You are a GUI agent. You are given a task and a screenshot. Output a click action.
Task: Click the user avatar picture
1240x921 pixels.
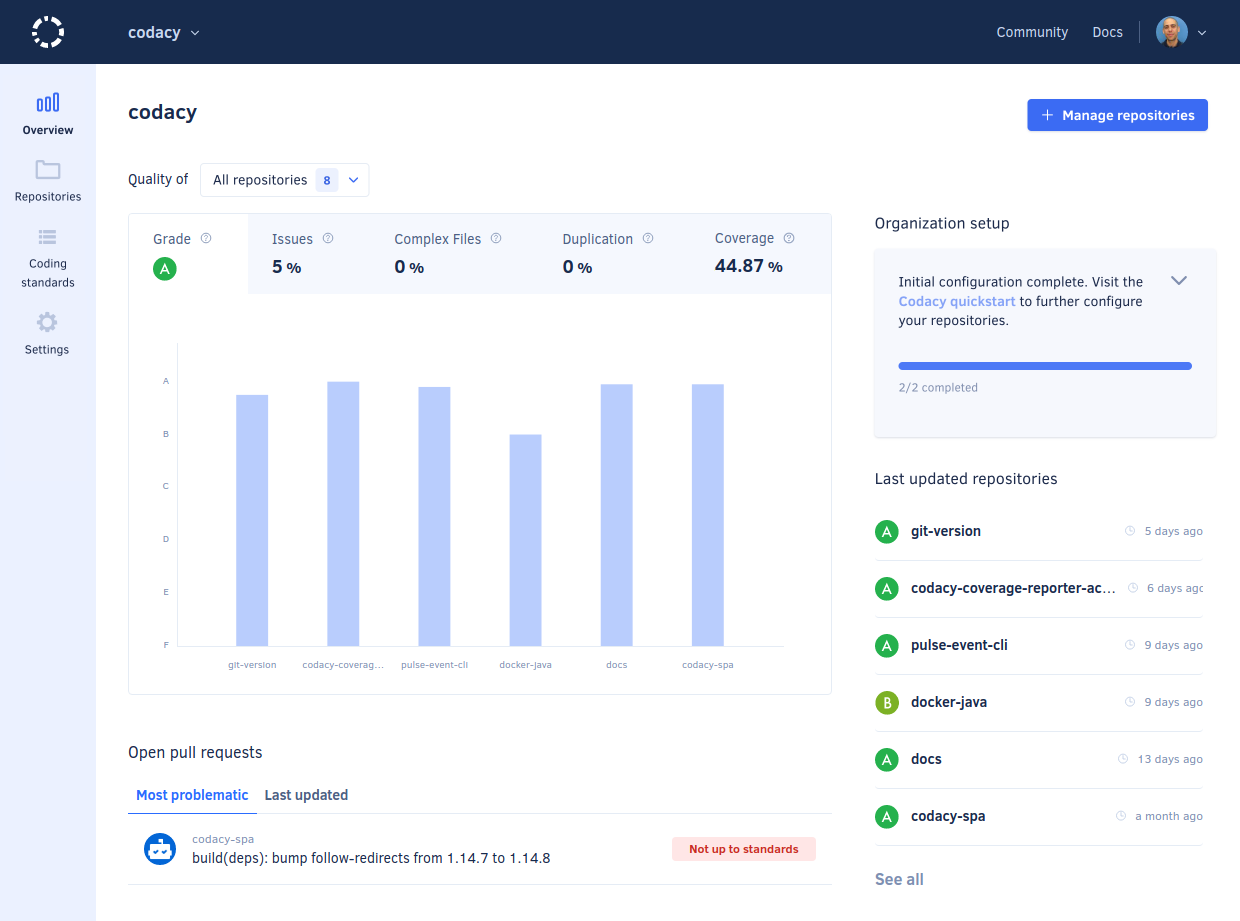(1172, 32)
